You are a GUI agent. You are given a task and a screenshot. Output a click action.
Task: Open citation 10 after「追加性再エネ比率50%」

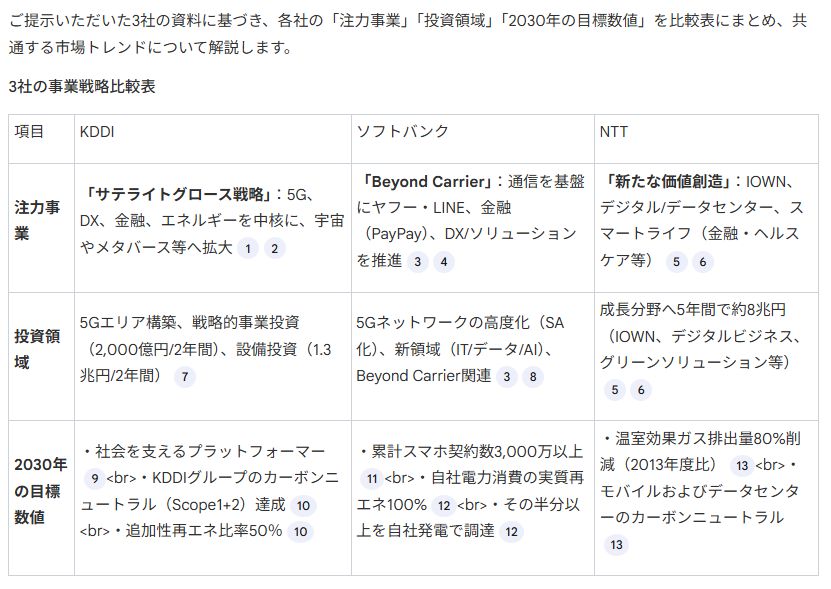pyautogui.click(x=300, y=532)
